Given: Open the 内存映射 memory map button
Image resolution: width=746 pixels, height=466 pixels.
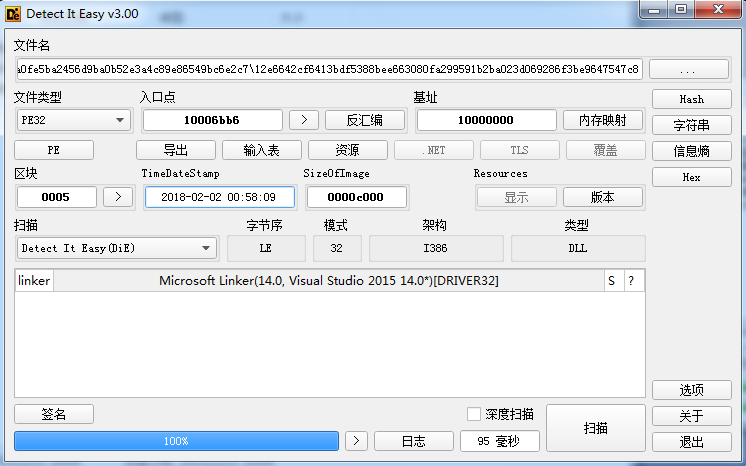Looking at the screenshot, I should tap(603, 120).
